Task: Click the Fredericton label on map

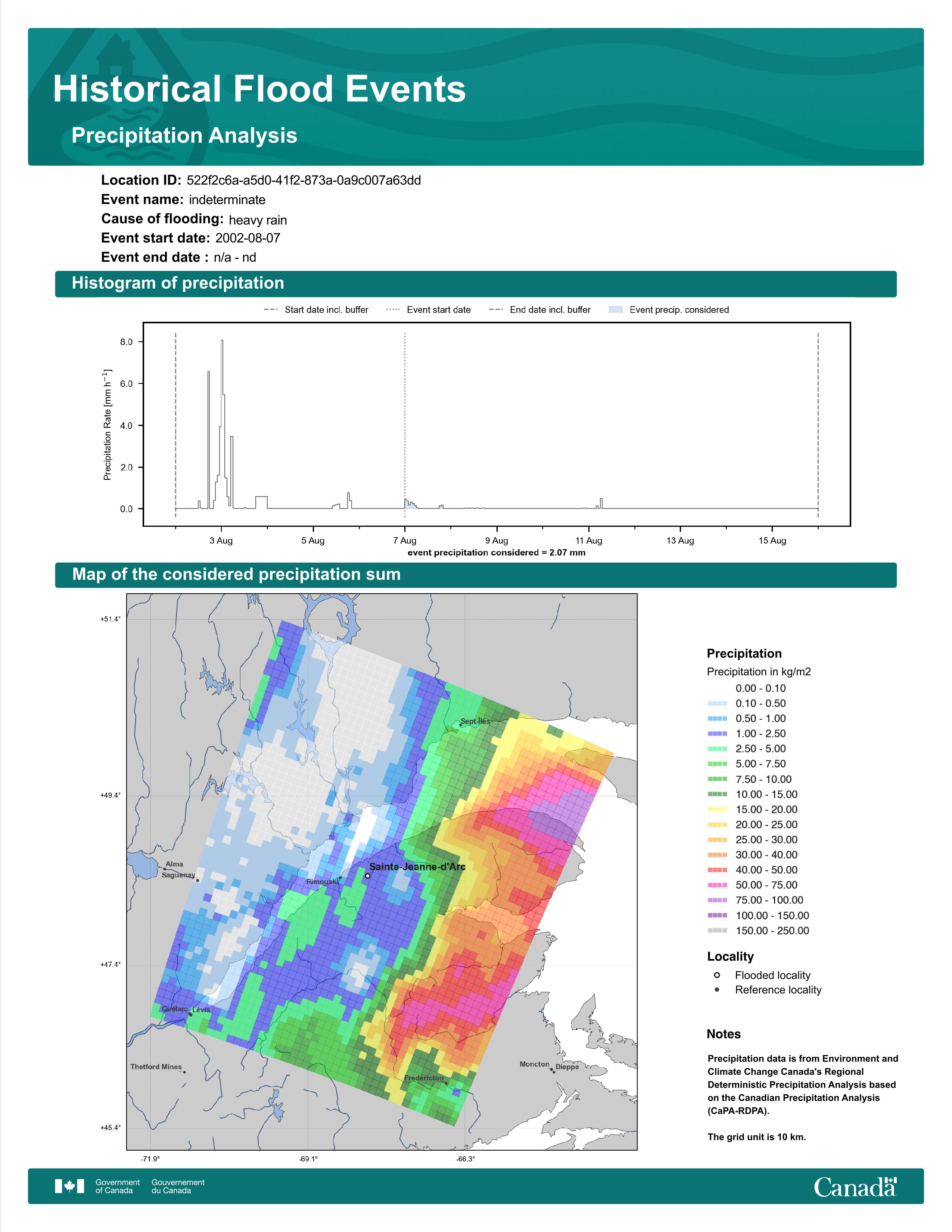Action: tap(424, 1078)
